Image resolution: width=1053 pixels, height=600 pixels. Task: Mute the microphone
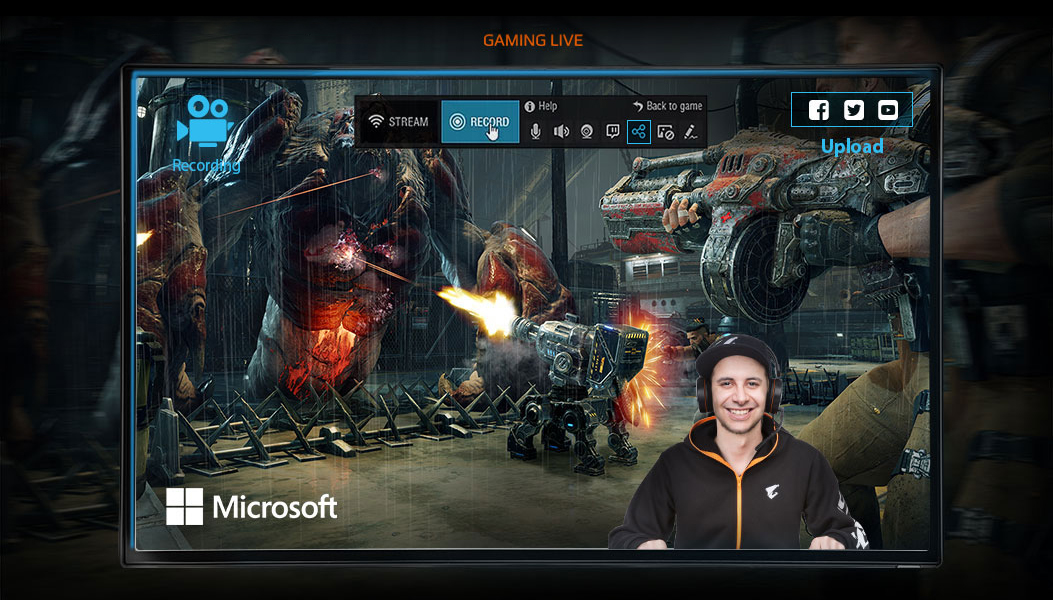[x=535, y=131]
